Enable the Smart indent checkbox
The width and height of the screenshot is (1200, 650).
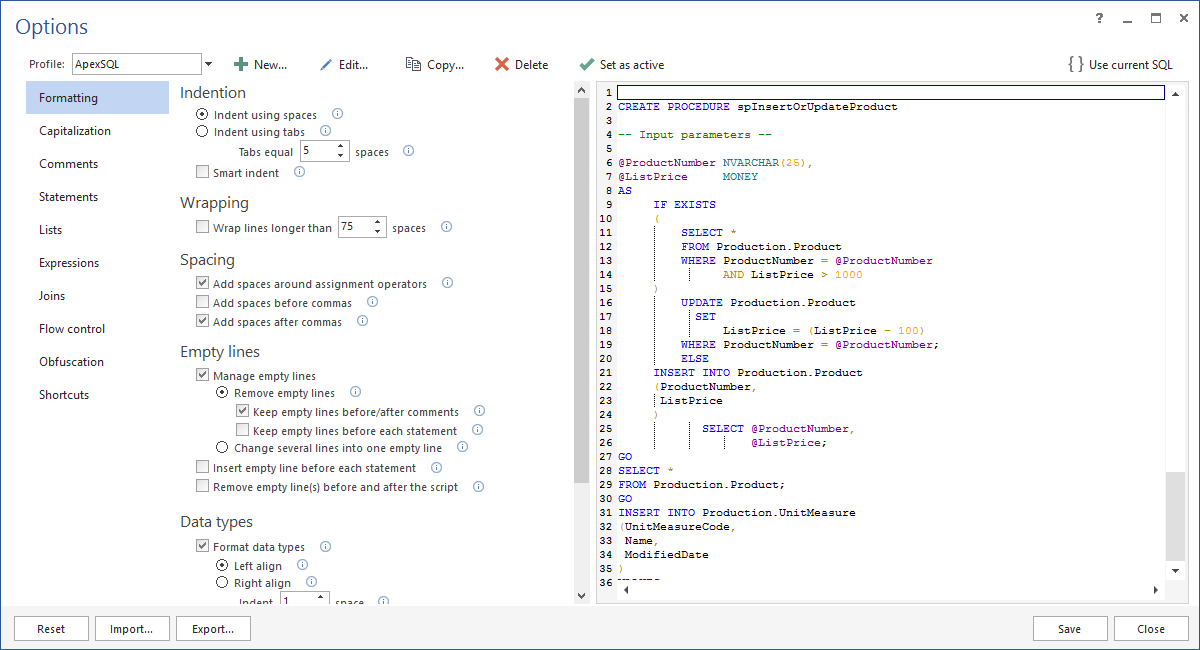[203, 173]
